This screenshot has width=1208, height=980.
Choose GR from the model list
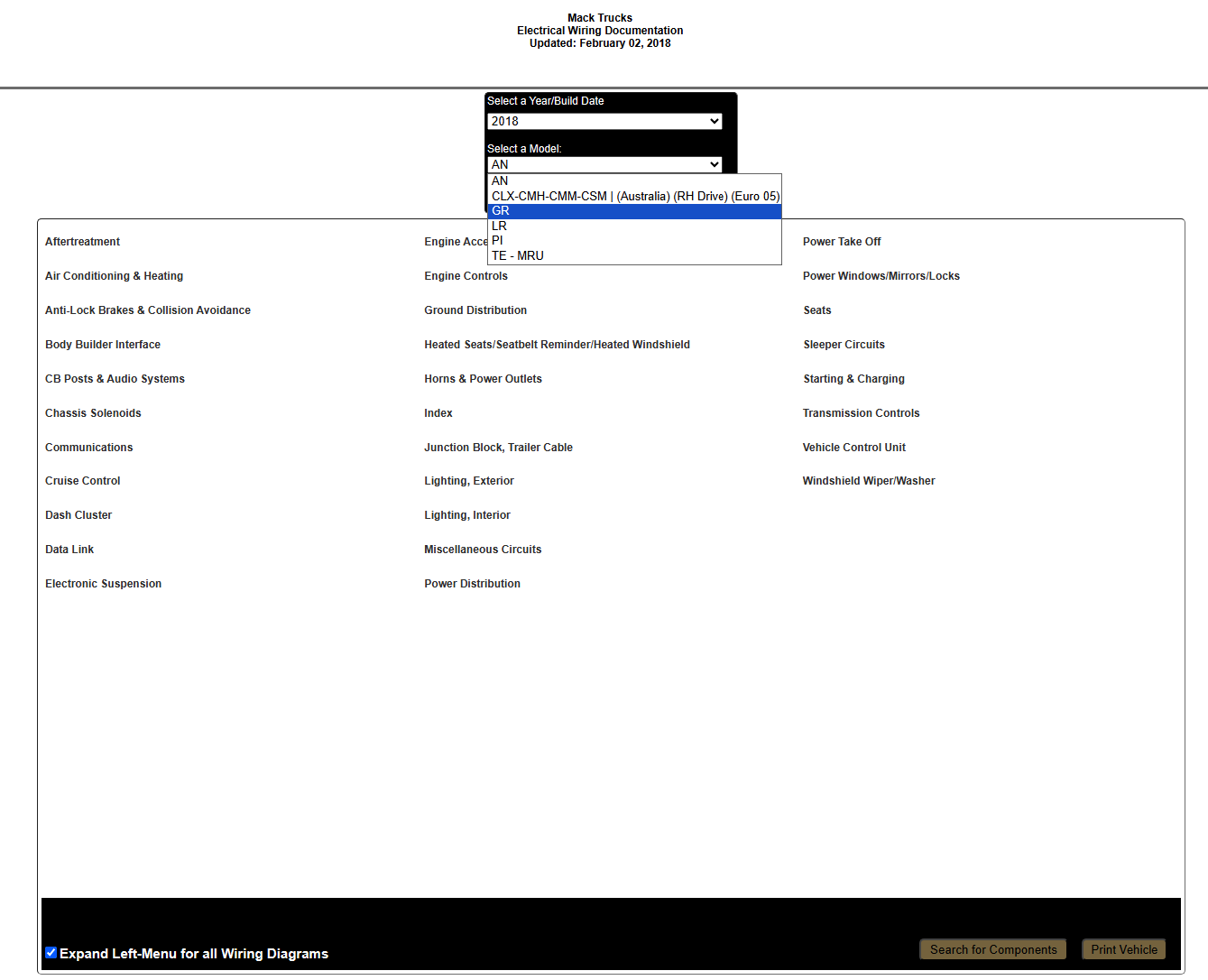pyautogui.click(x=633, y=211)
